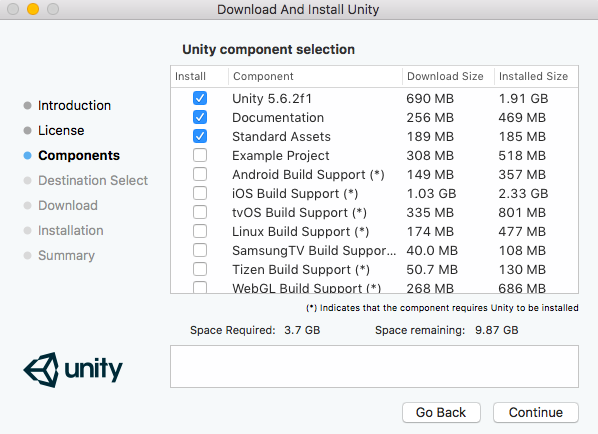Click the Space Required 3.7 GB value

pos(302,330)
